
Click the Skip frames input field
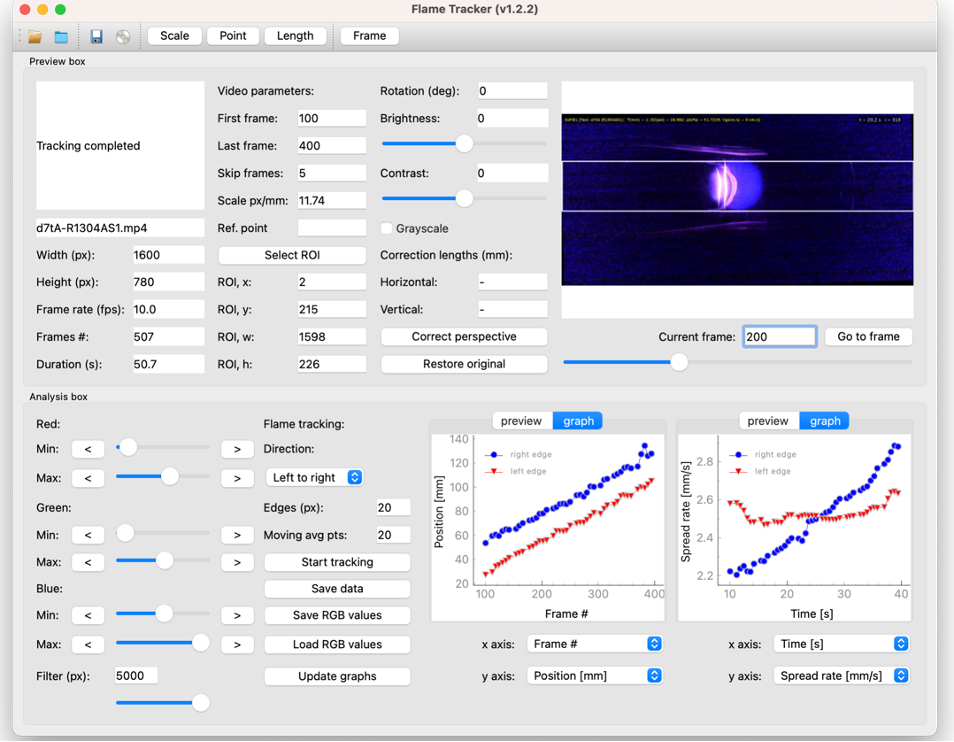(x=332, y=173)
